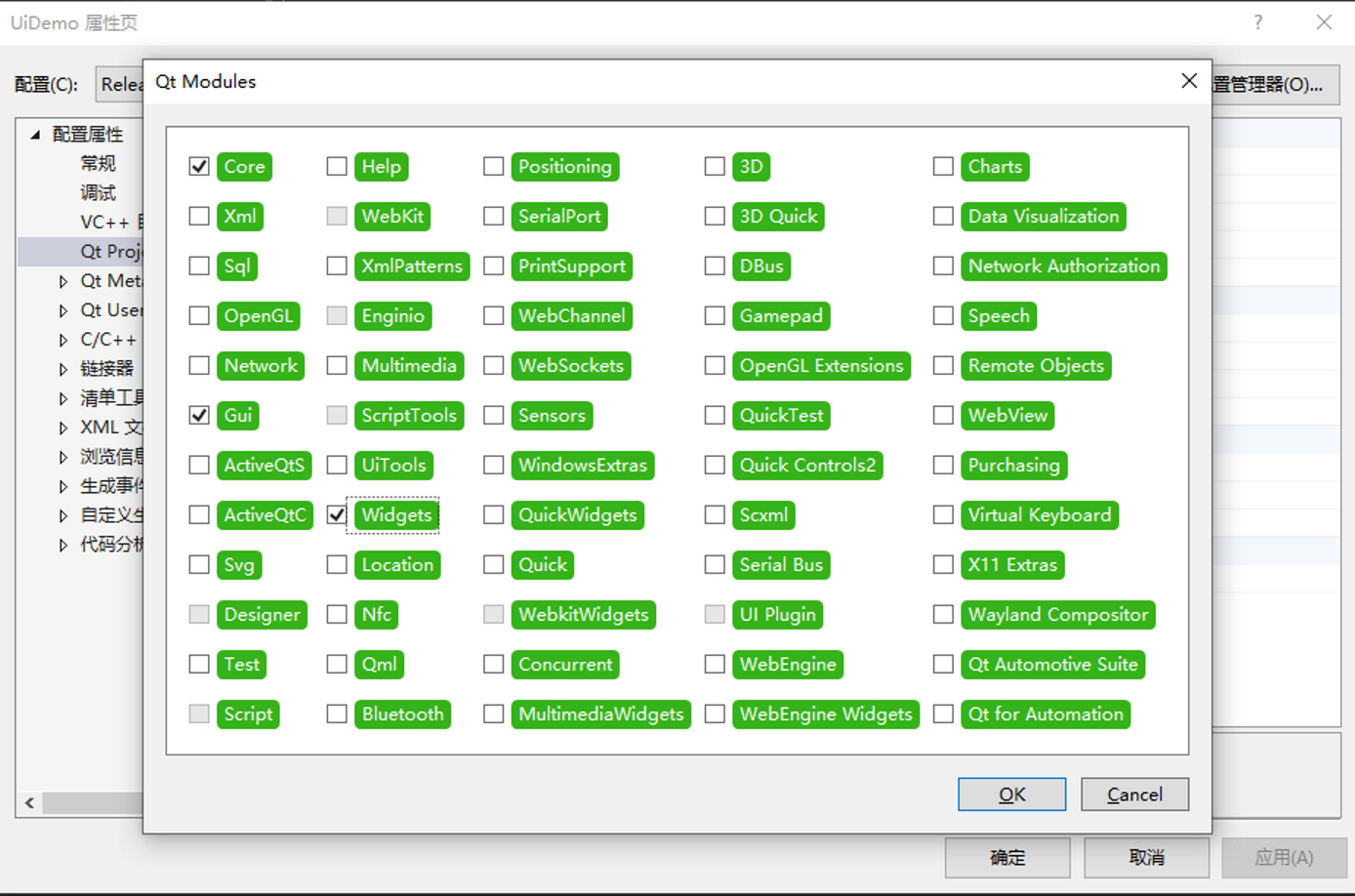The image size is (1355, 896).
Task: Click 取消 in the properties window
Action: pyautogui.click(x=1147, y=857)
